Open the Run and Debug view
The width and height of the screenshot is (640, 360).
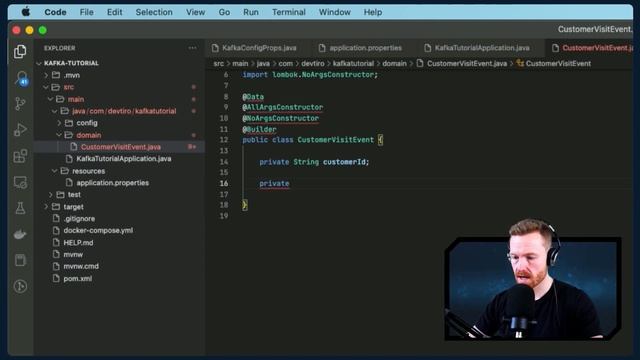(x=20, y=130)
